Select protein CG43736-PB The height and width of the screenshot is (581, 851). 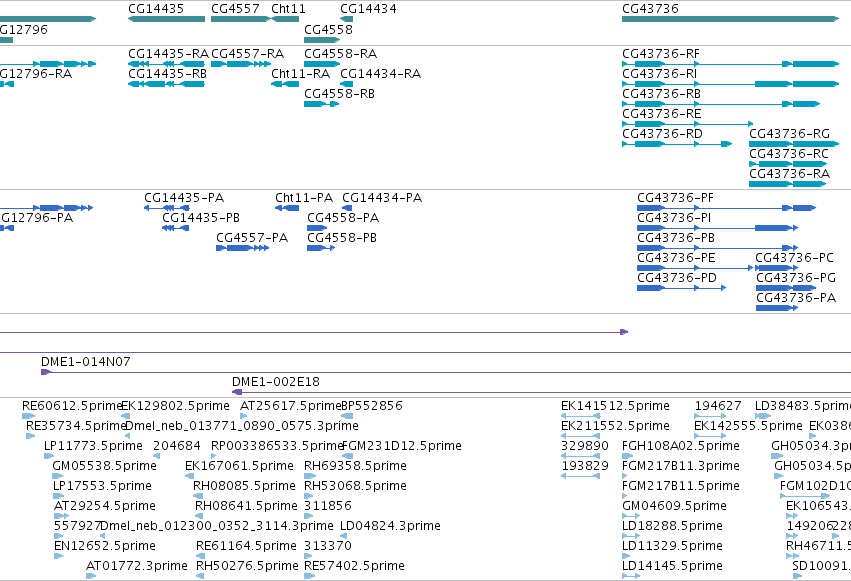[676, 238]
